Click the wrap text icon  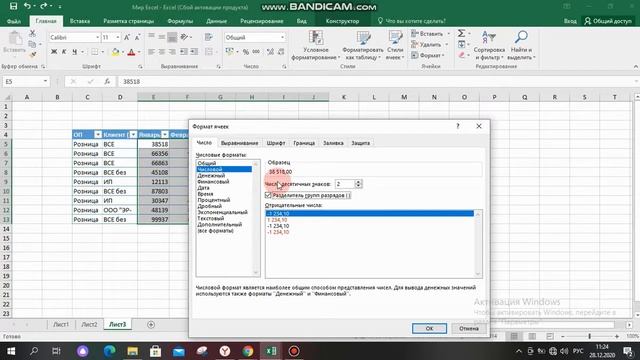coord(209,38)
